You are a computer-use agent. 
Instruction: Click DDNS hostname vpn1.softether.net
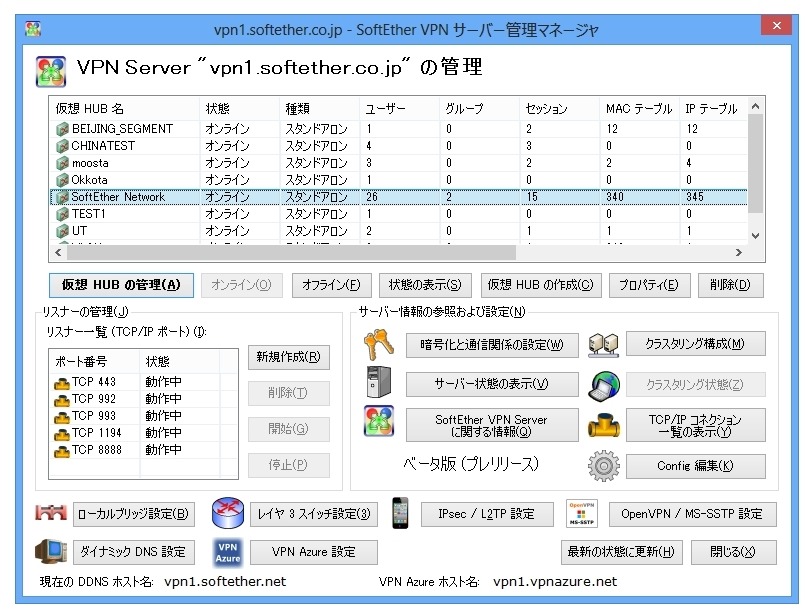[x=225, y=582]
